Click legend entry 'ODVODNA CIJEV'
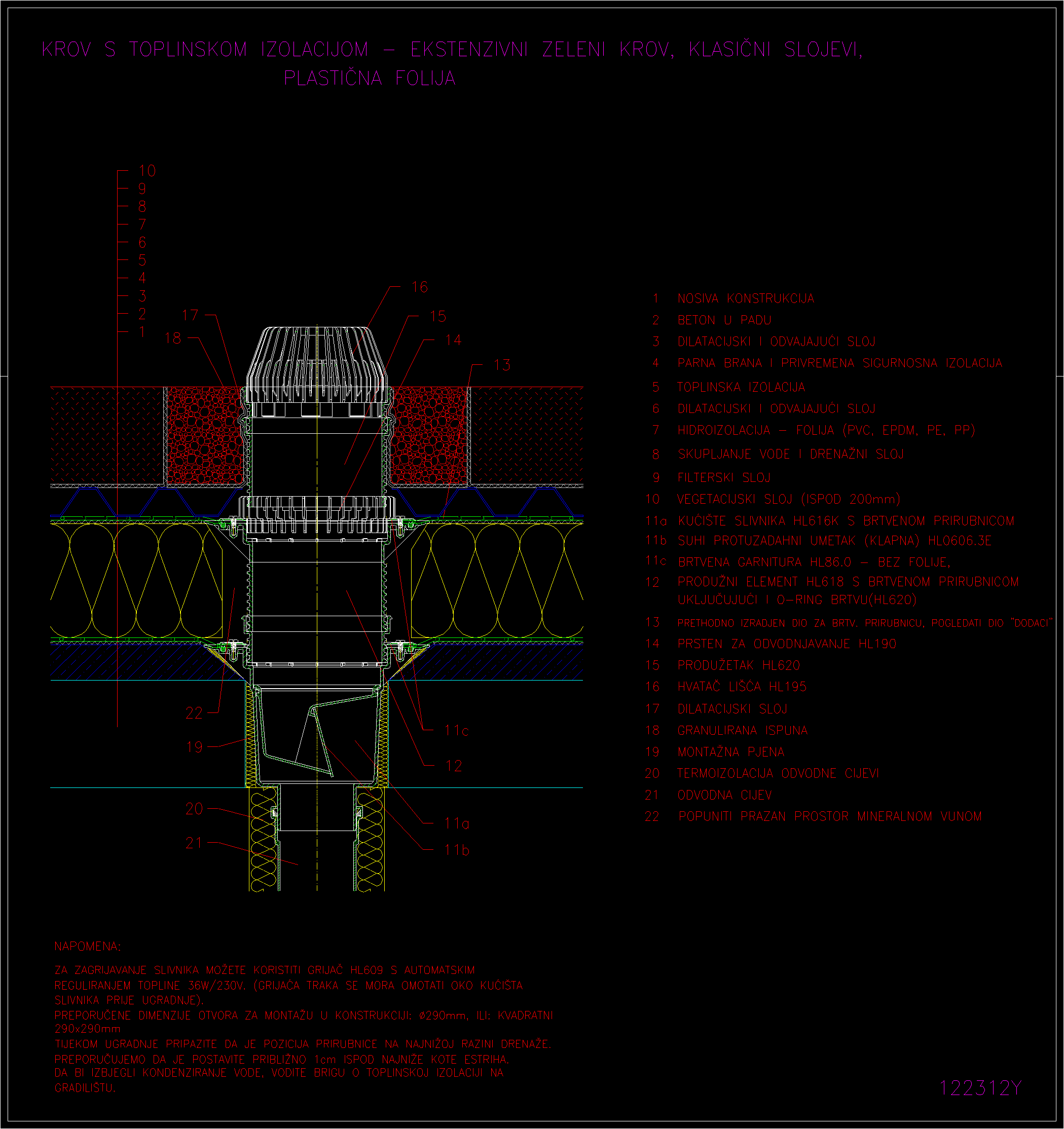Screen dimensions: 1064x1129 pos(724,796)
